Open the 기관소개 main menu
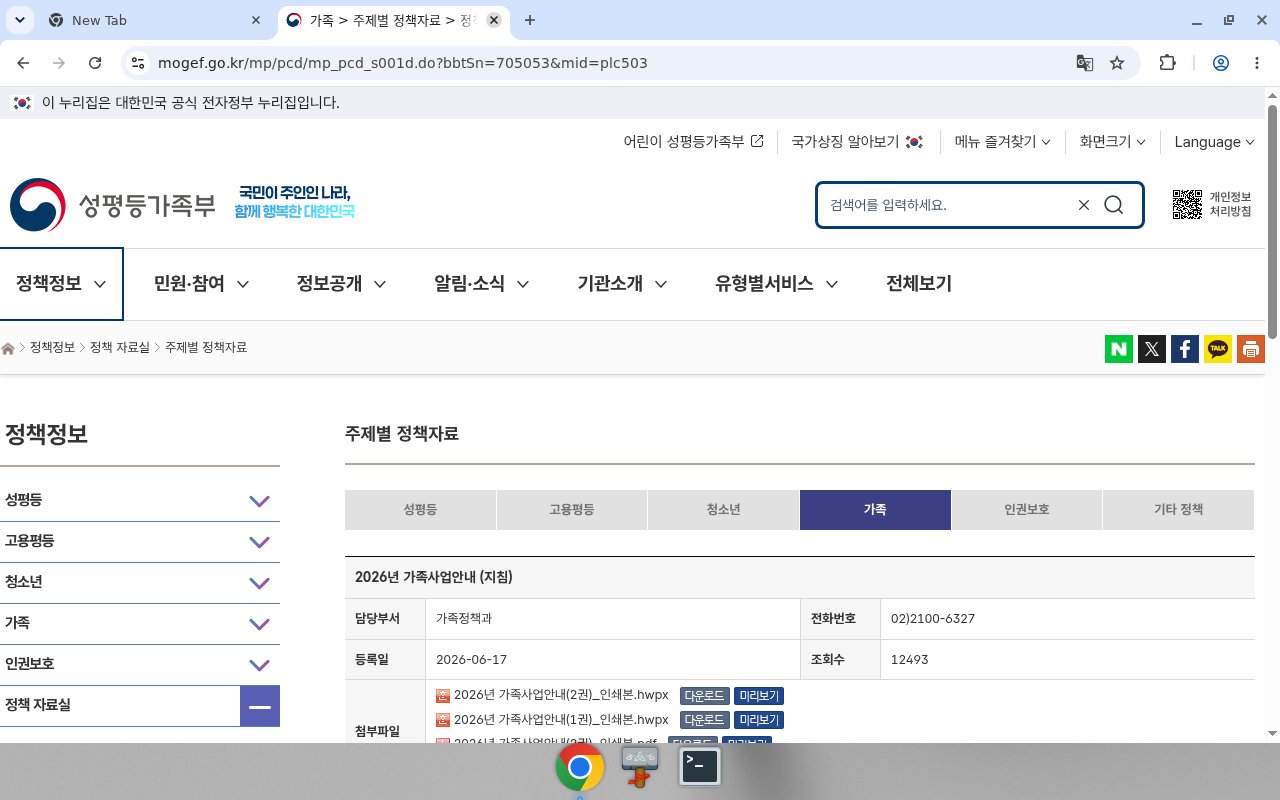 tap(622, 284)
